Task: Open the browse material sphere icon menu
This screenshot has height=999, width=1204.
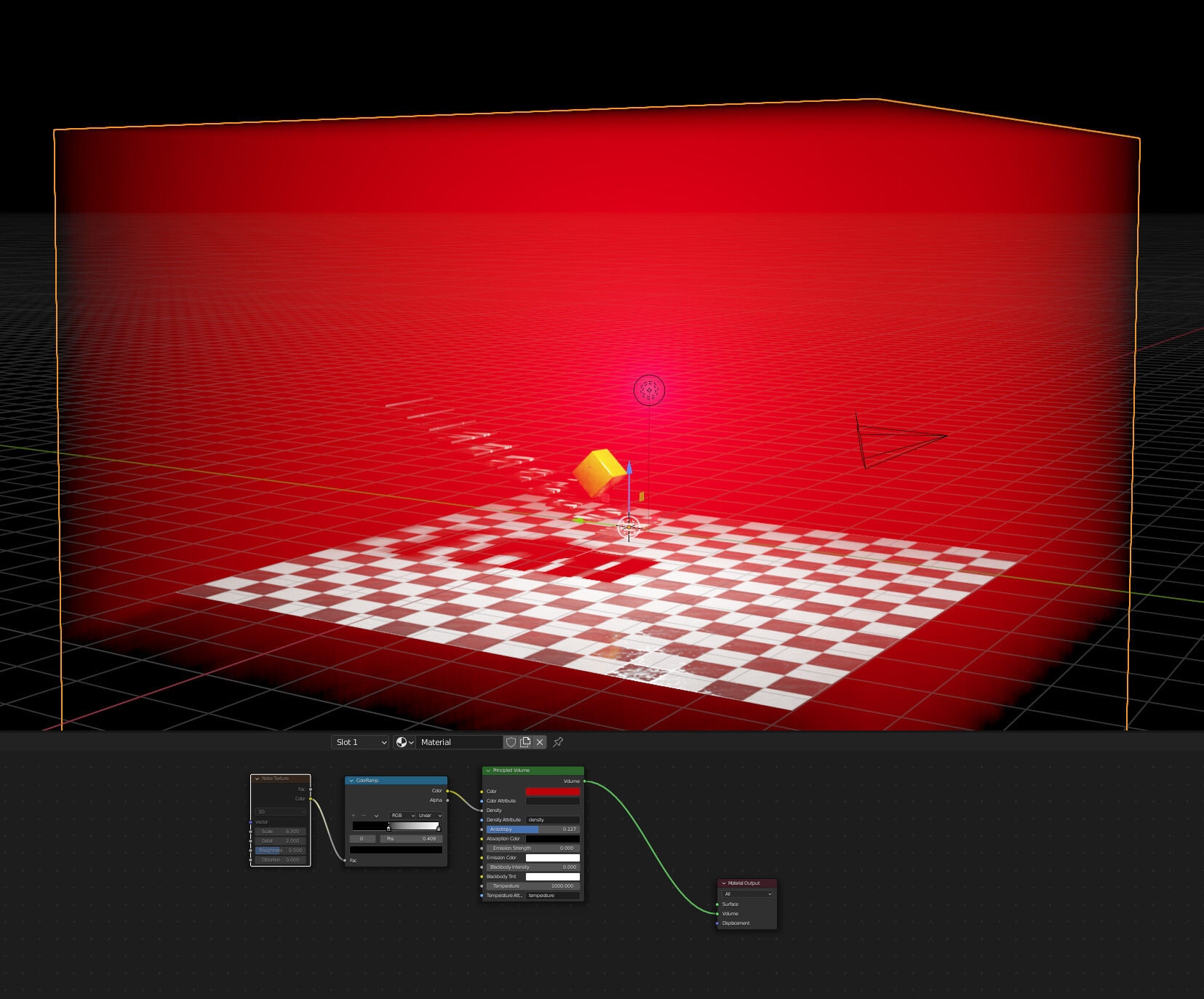Action: (401, 741)
